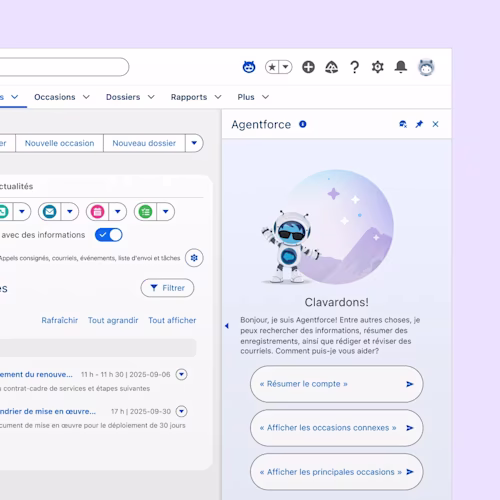The height and width of the screenshot is (500, 500).
Task: Collapse the Agentforce panel side arrow
Action: click(227, 326)
